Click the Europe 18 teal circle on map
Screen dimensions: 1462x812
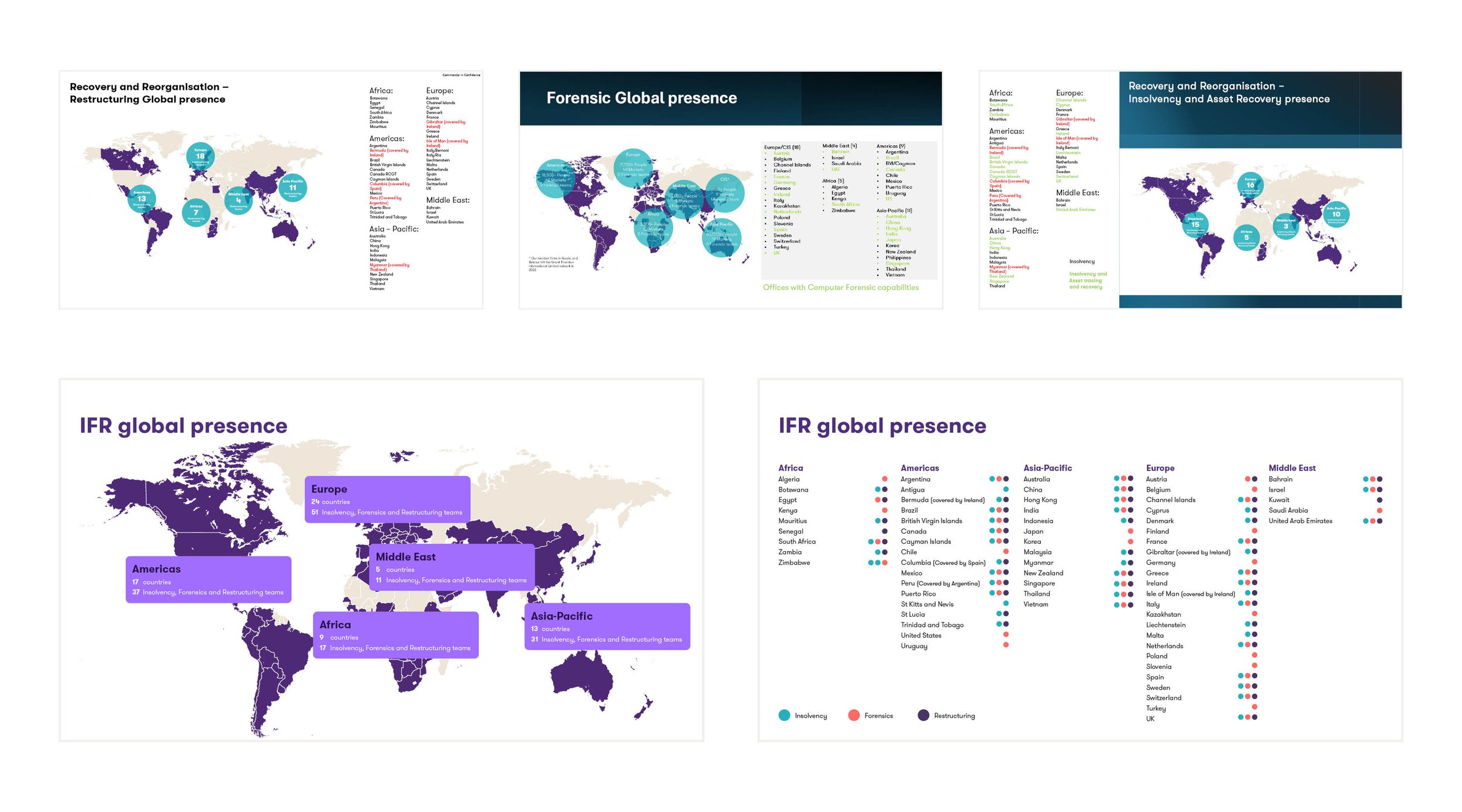(x=200, y=156)
